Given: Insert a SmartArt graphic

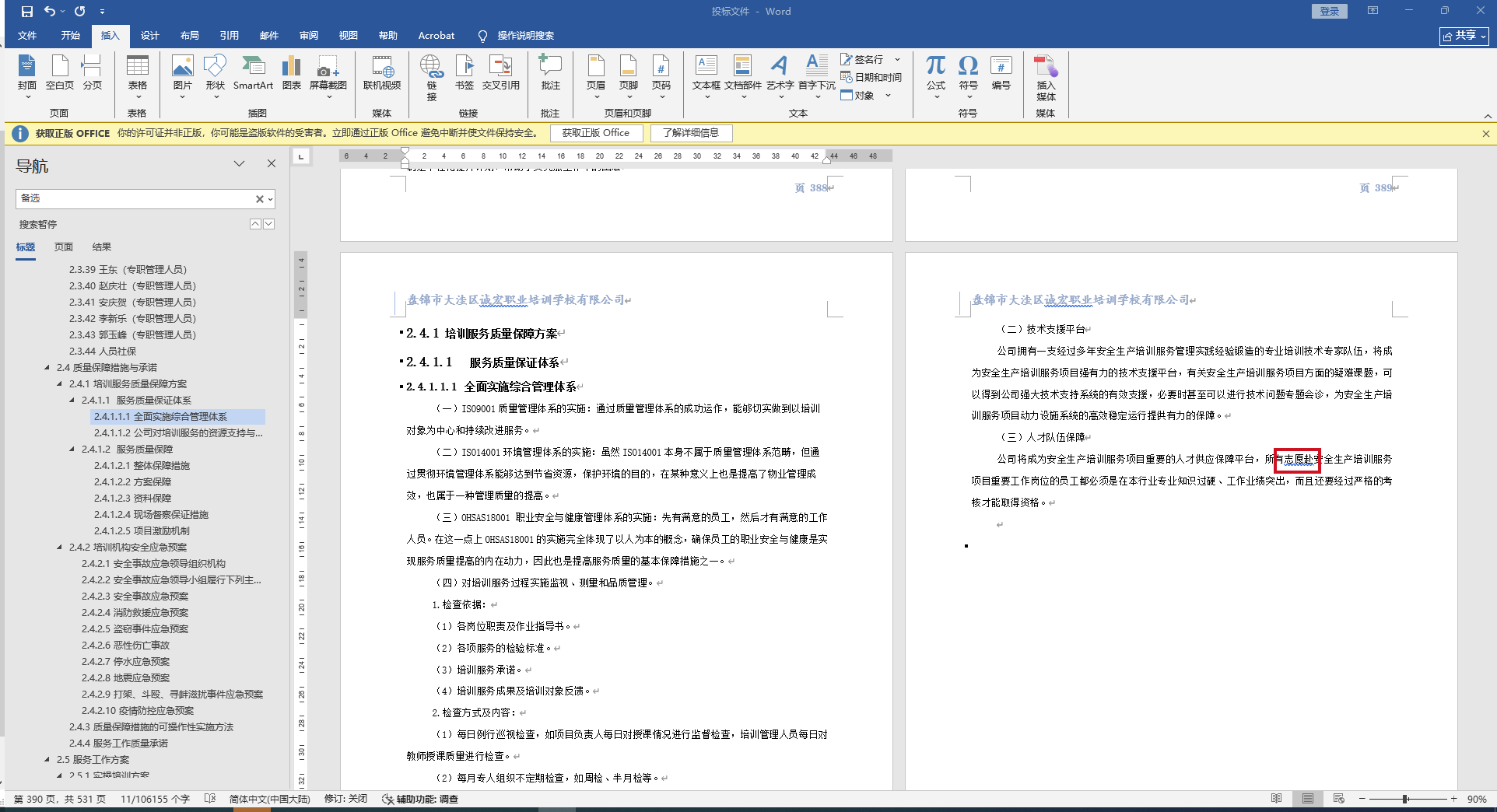Looking at the screenshot, I should 253,72.
